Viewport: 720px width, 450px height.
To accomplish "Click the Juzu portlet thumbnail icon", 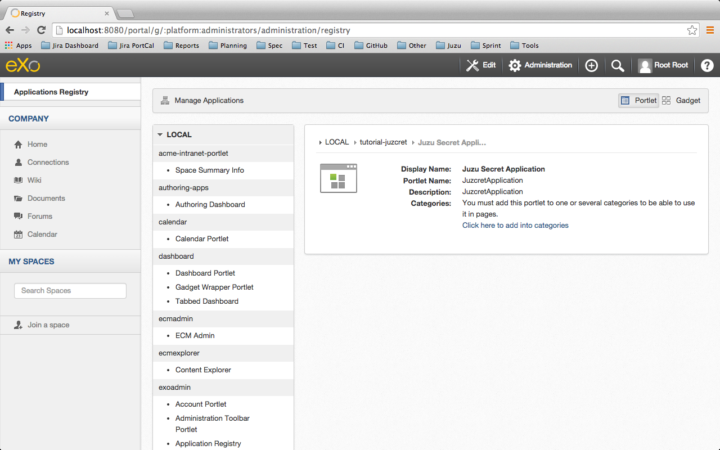I will [x=337, y=178].
